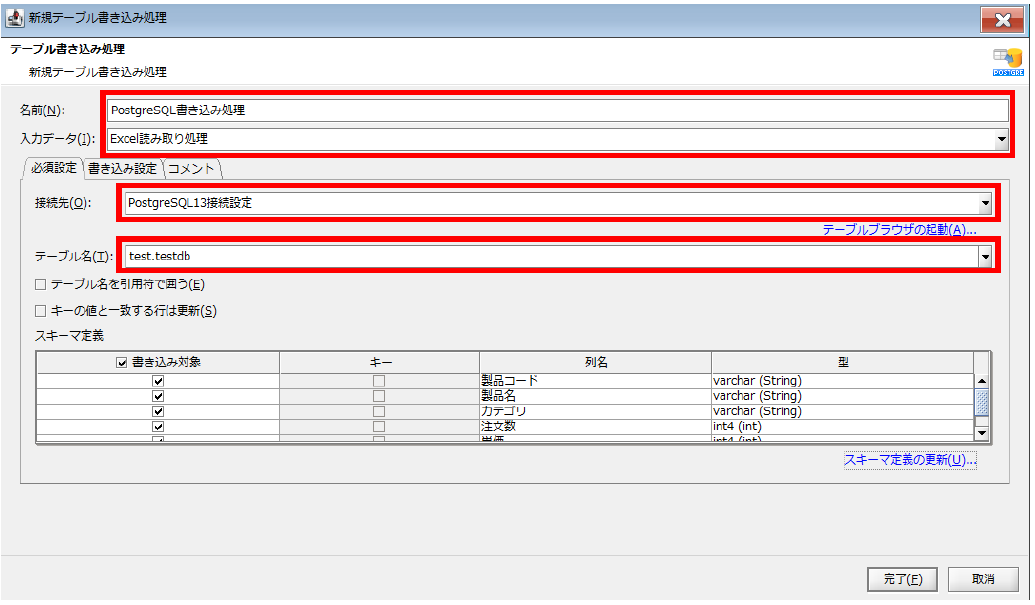Screen dimensions: 1035x605
Task: Toggle キーの値と一致する行は更新 checkbox
Action: pyautogui.click(x=41, y=310)
